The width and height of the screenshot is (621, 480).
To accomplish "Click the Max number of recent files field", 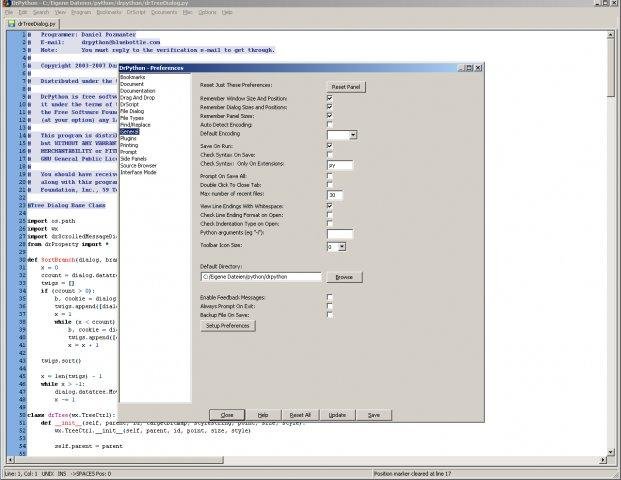I will coord(335,195).
